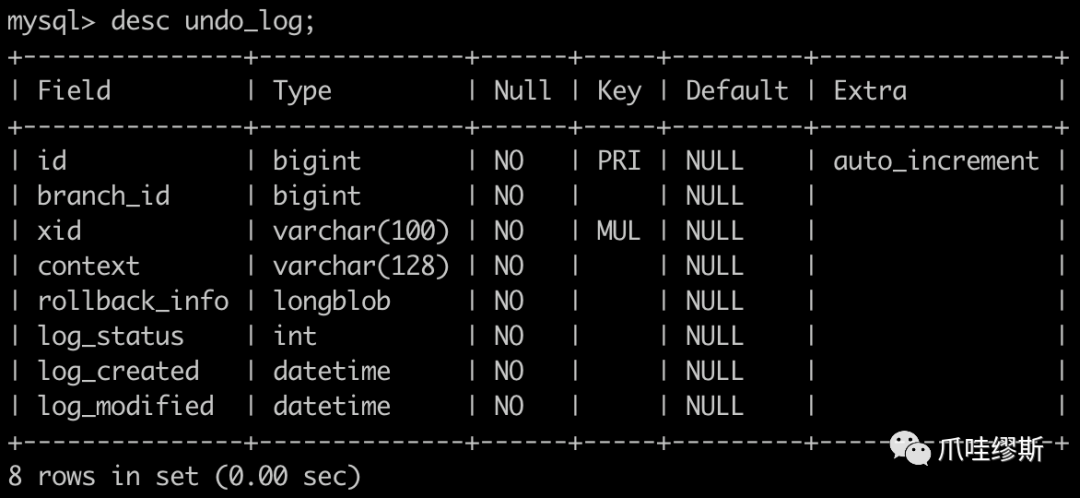Click the 'branch_id' field name
Image resolution: width=1080 pixels, height=498 pixels.
[x=103, y=196]
